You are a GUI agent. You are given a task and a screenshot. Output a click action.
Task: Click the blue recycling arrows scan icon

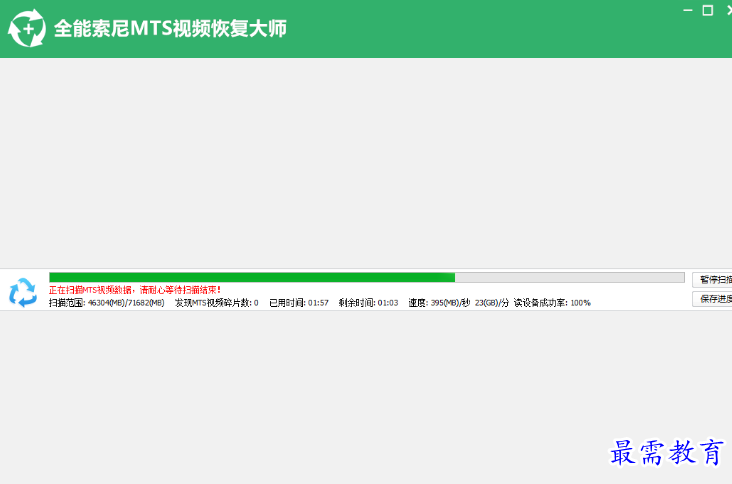[x=23, y=293]
